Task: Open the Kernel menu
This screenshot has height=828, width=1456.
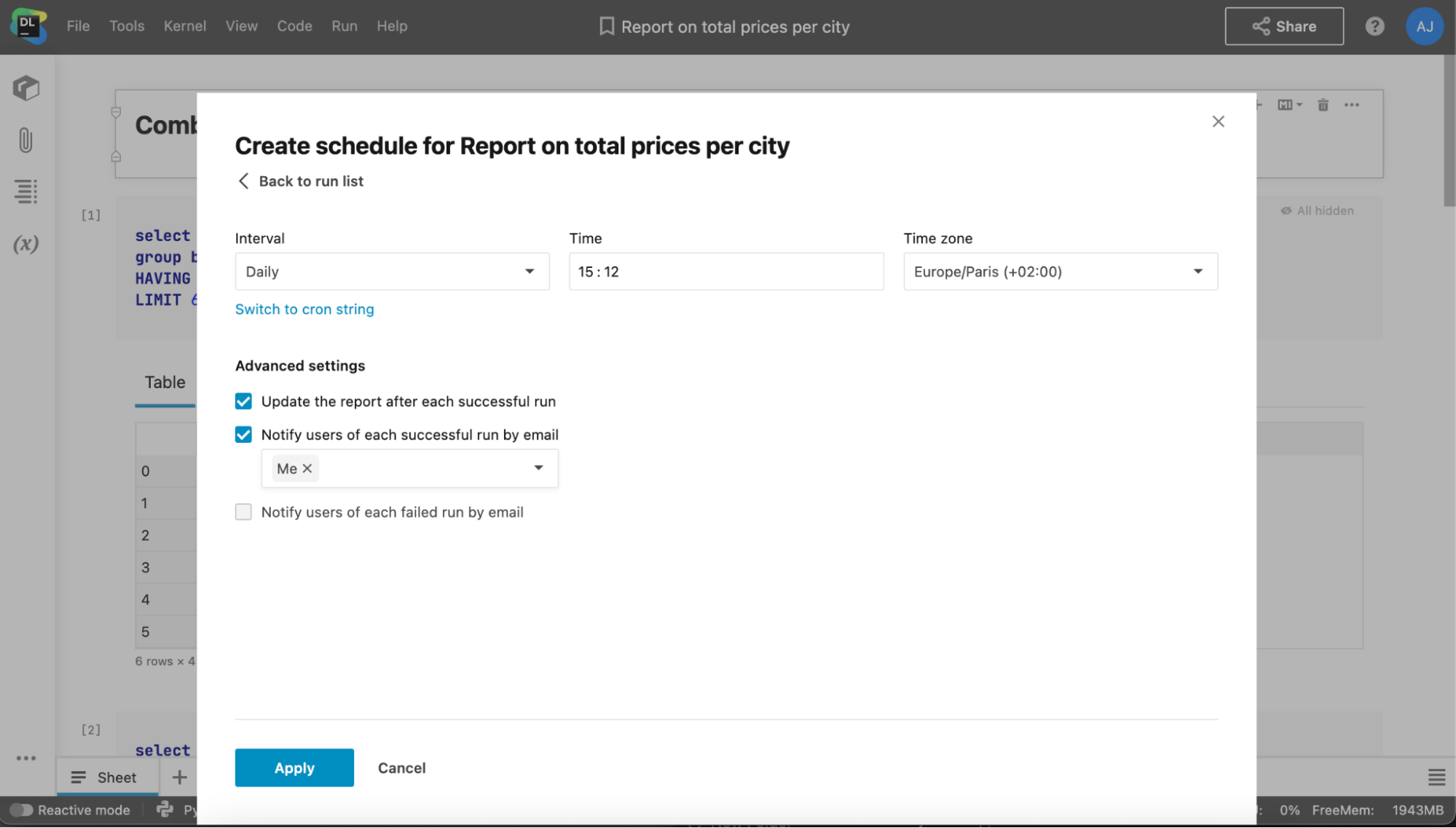Action: pos(184,26)
